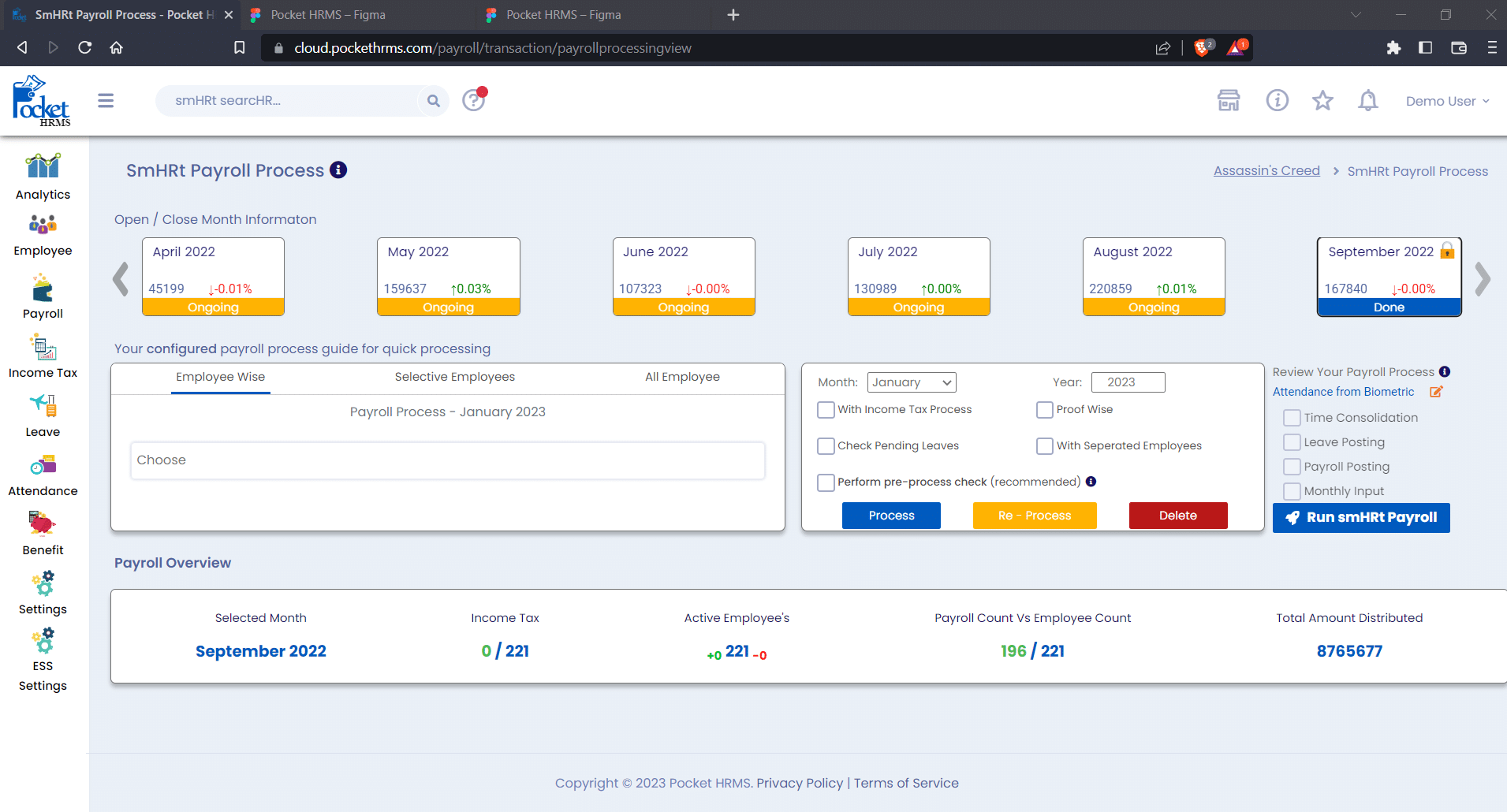Click info icon next to pre-process check

tap(1091, 482)
